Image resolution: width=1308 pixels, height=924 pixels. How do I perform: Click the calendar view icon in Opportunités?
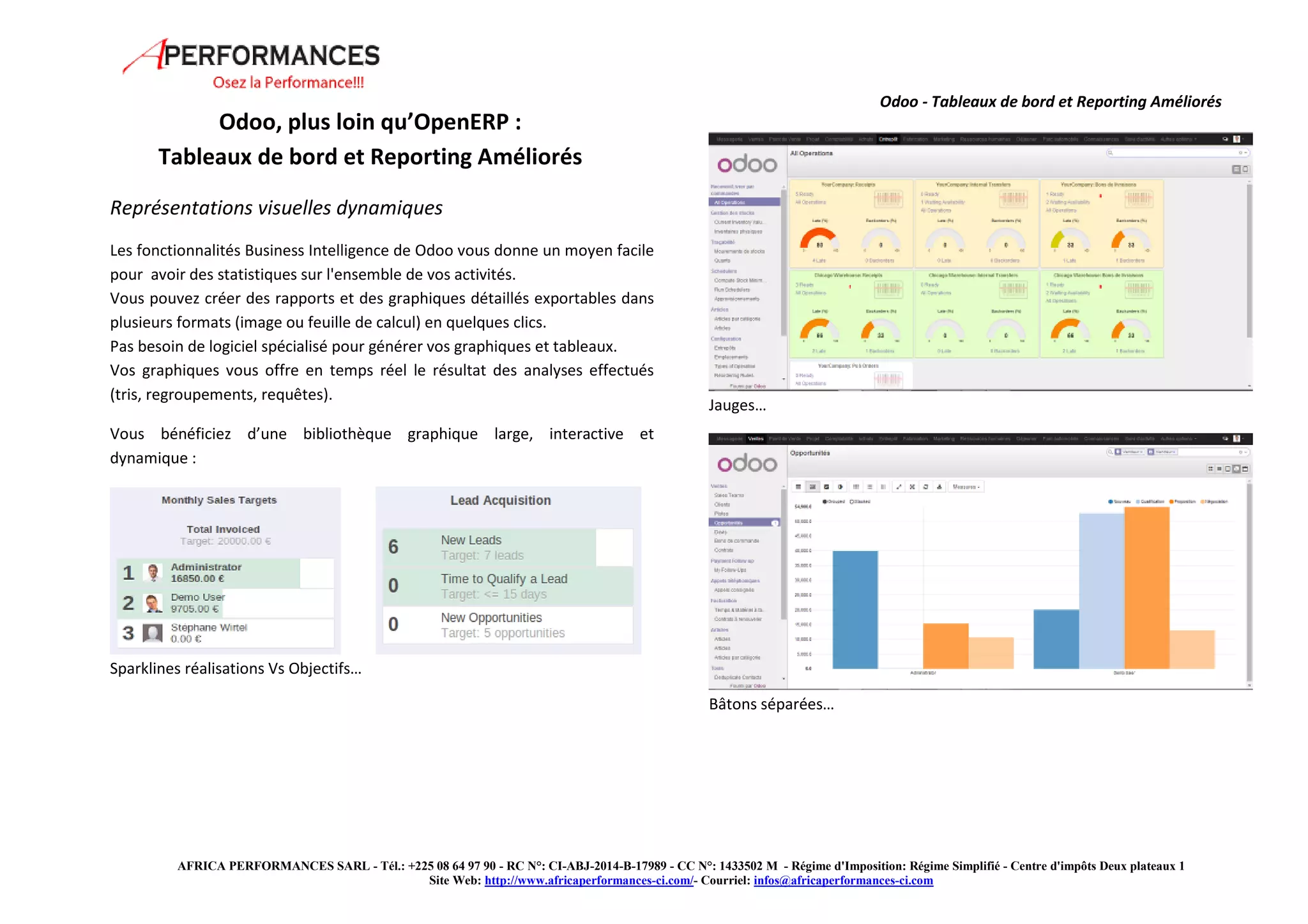pos(1245,469)
